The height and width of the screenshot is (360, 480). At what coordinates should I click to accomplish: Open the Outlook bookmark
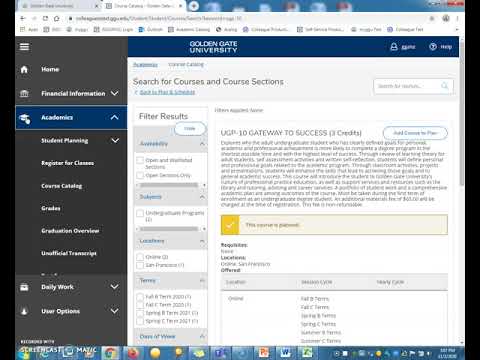150,29
